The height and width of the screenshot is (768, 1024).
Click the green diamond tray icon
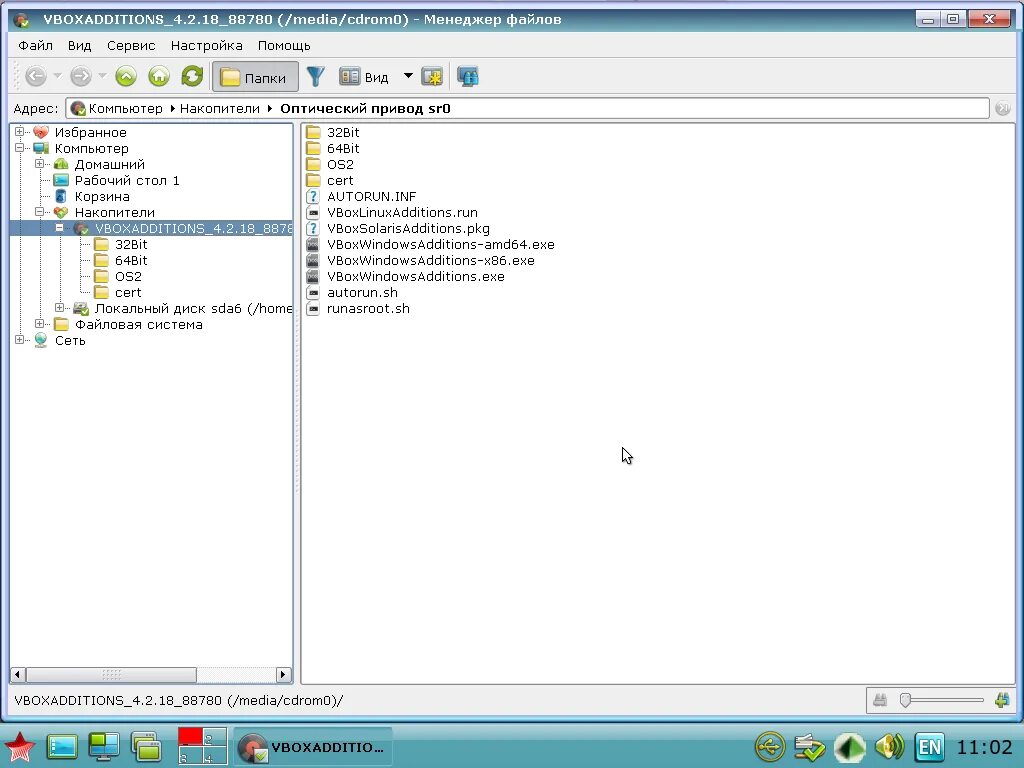(850, 746)
